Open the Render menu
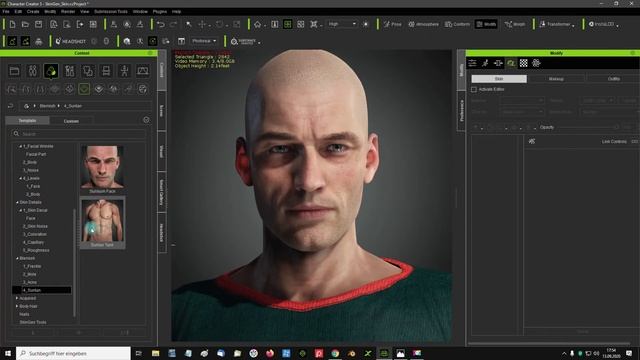 pos(68,12)
